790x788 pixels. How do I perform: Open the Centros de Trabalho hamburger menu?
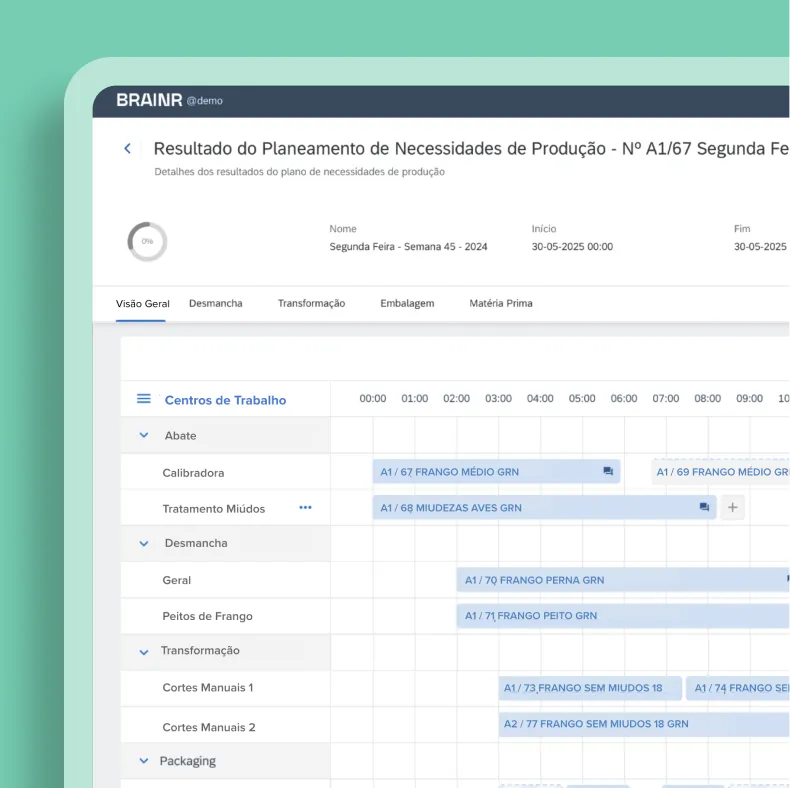[144, 399]
